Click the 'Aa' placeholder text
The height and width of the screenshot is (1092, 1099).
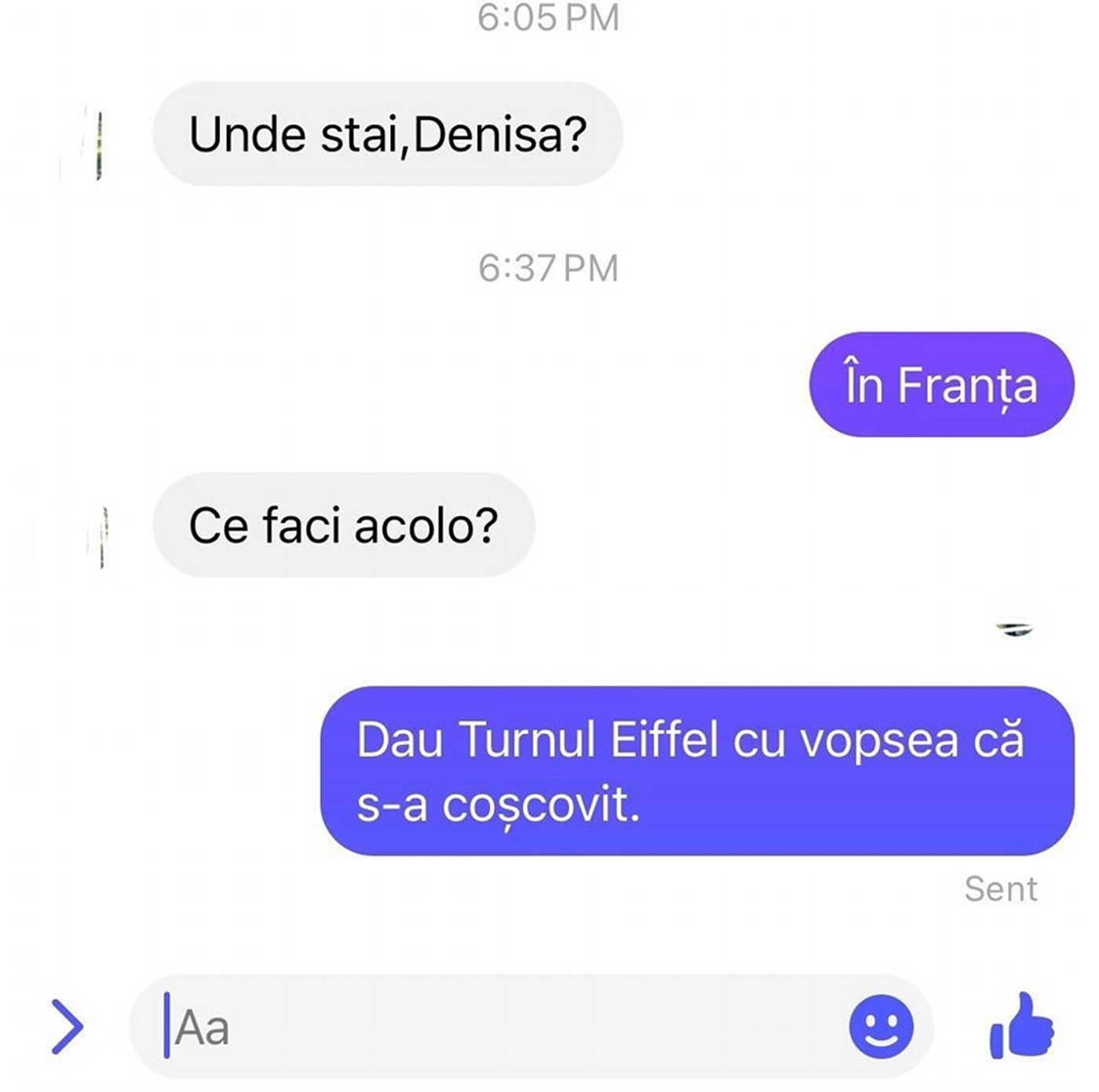(203, 1028)
